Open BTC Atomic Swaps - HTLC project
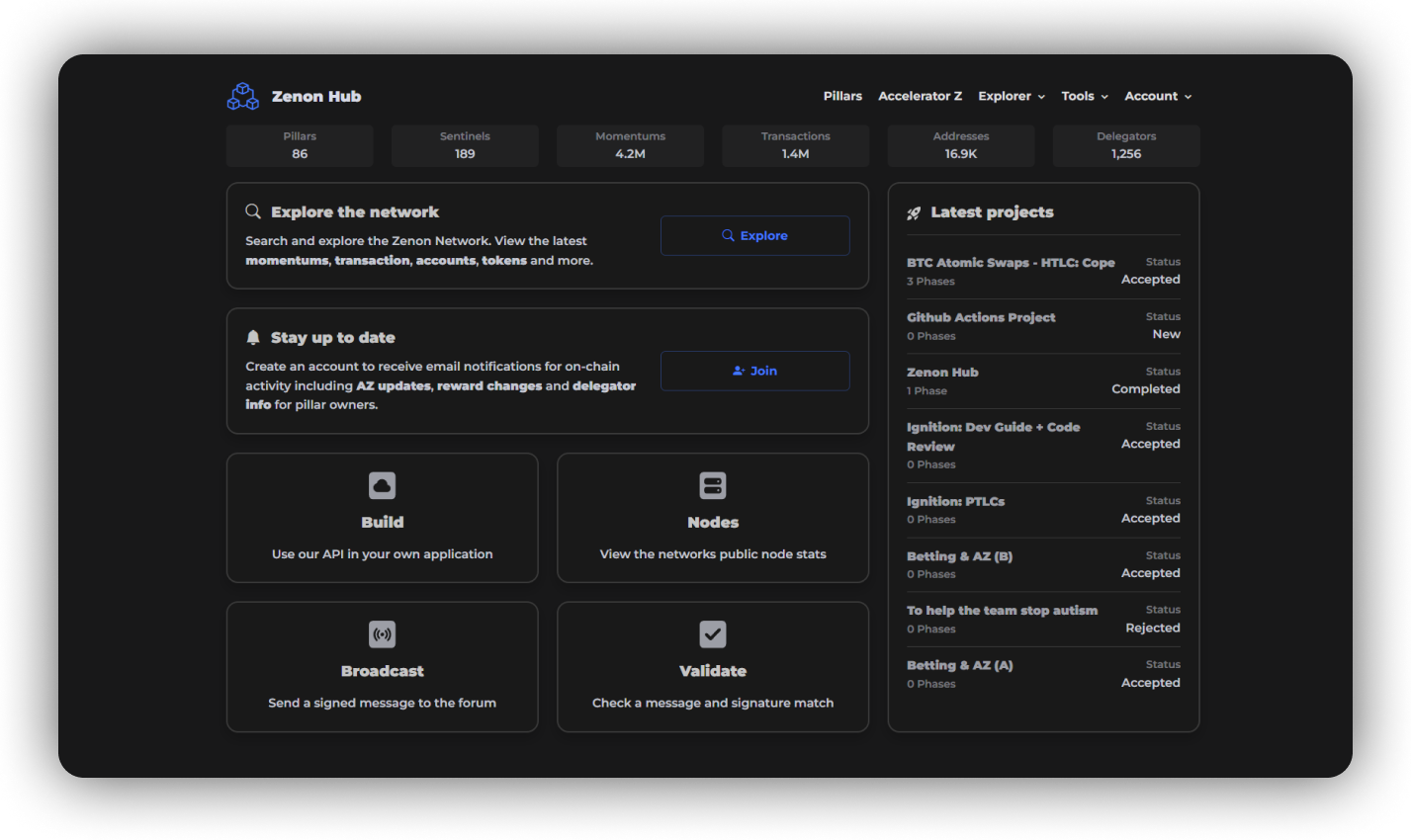 click(1010, 263)
